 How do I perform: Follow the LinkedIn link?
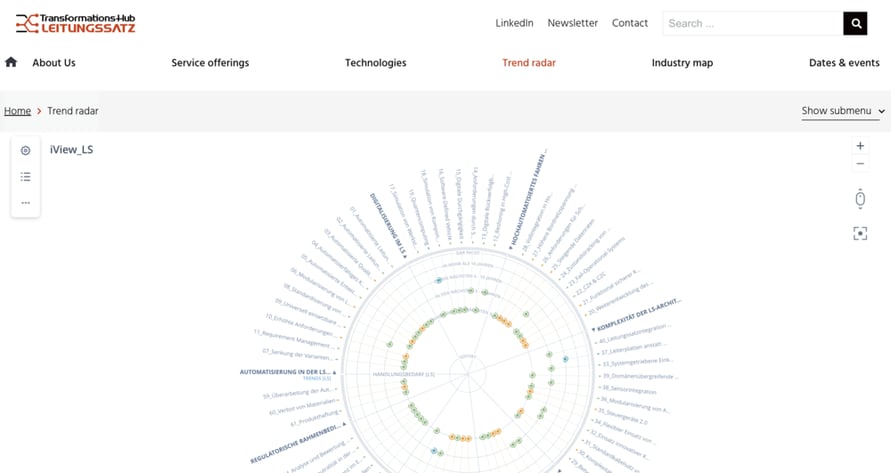pos(514,23)
